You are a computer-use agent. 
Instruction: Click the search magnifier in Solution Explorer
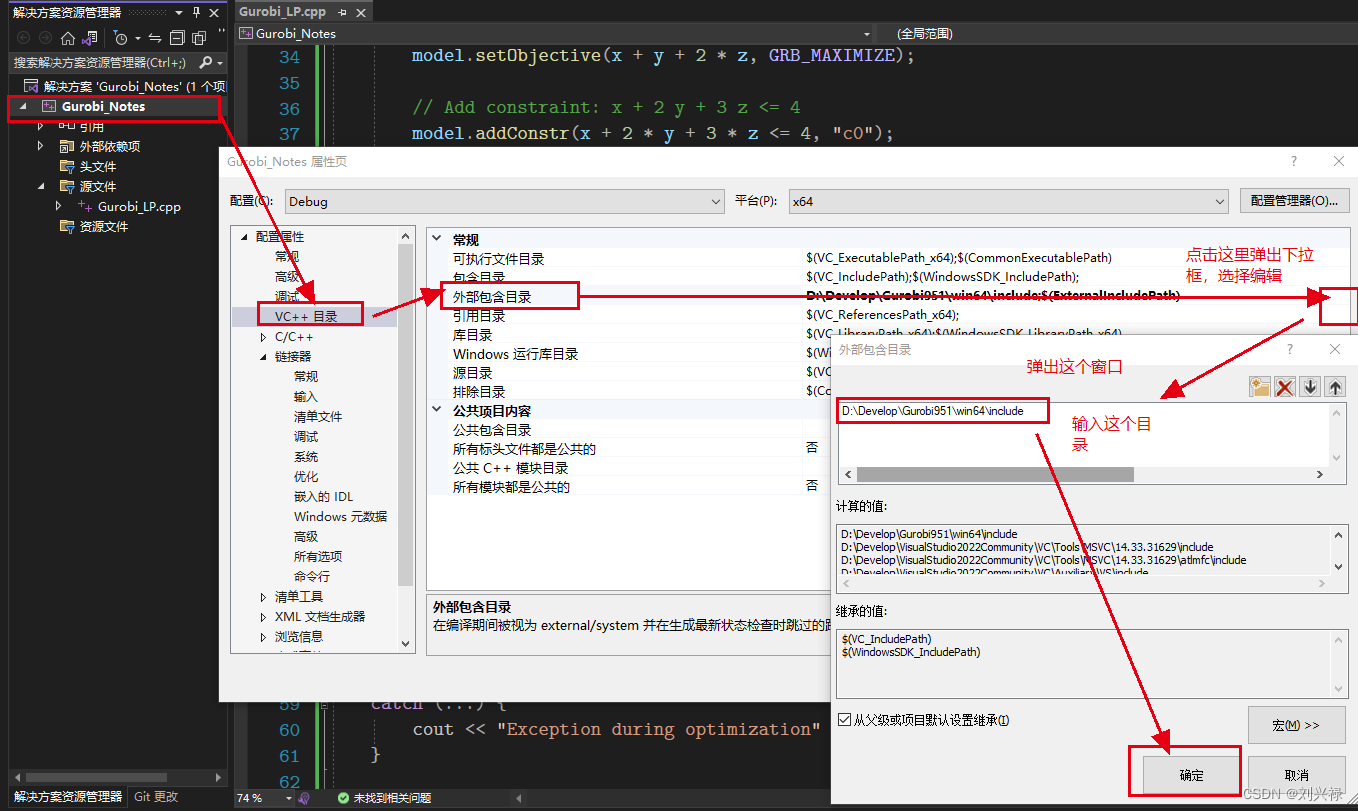(x=206, y=62)
